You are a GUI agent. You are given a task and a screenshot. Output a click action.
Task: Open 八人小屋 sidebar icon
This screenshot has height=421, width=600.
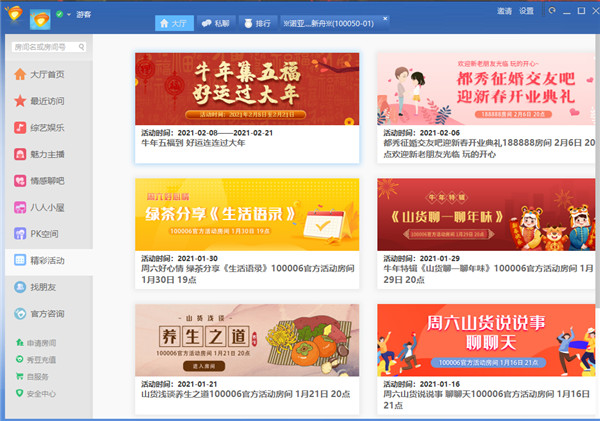pyautogui.click(x=20, y=207)
